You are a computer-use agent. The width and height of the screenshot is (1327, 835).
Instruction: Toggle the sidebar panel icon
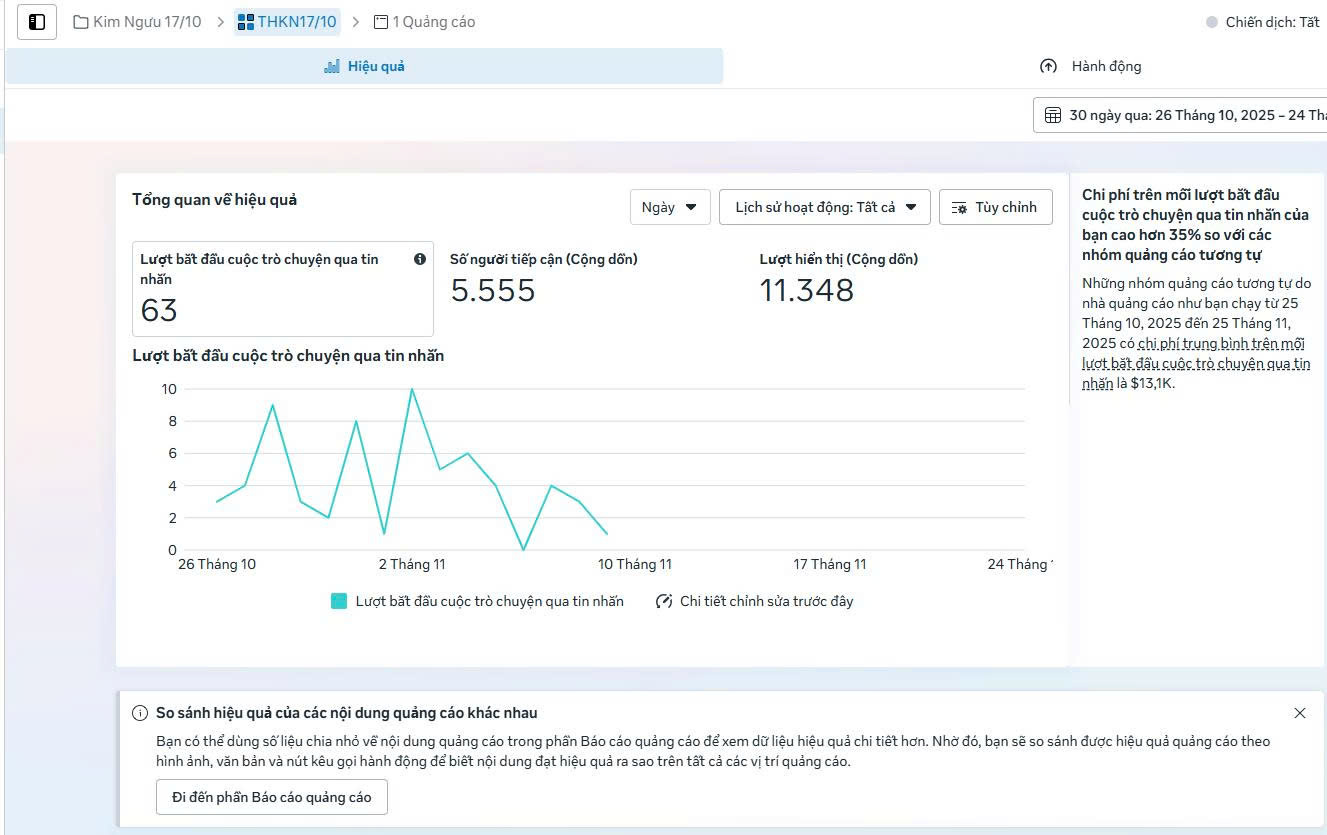click(37, 22)
